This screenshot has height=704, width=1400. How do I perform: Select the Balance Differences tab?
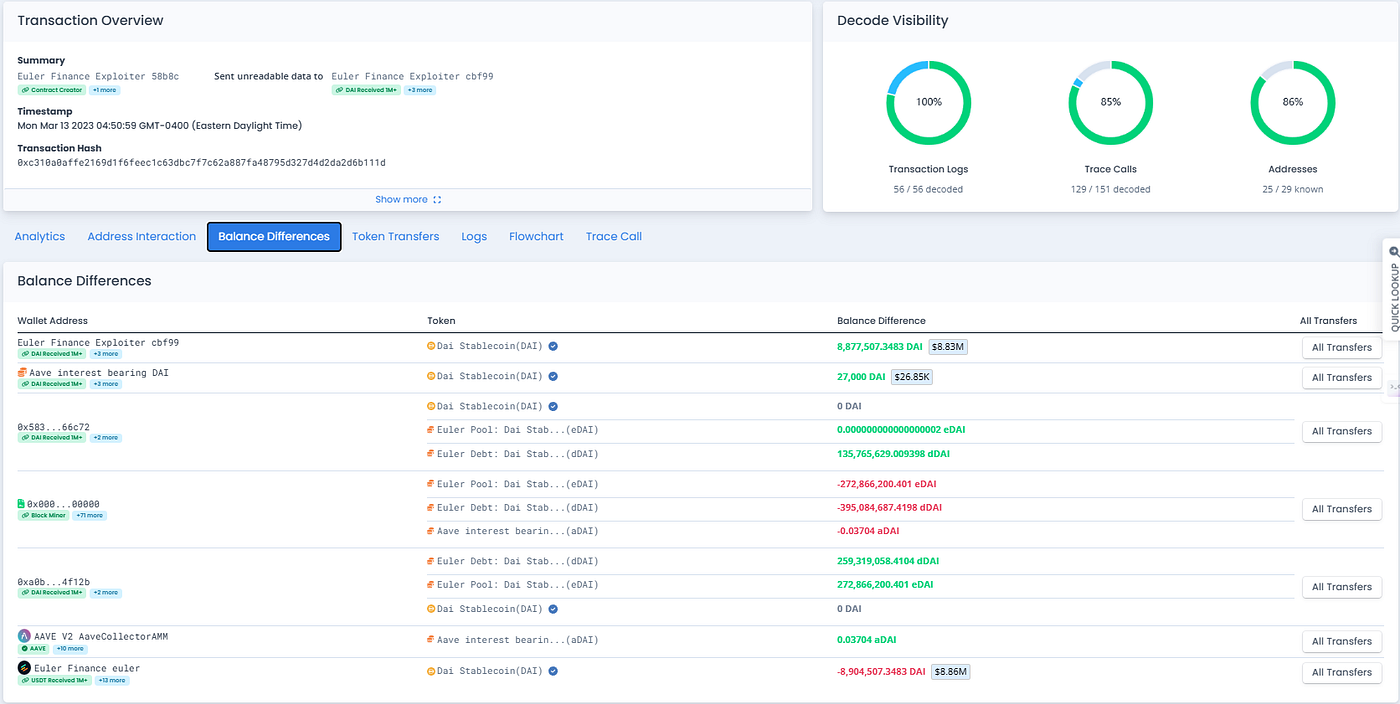(x=274, y=237)
